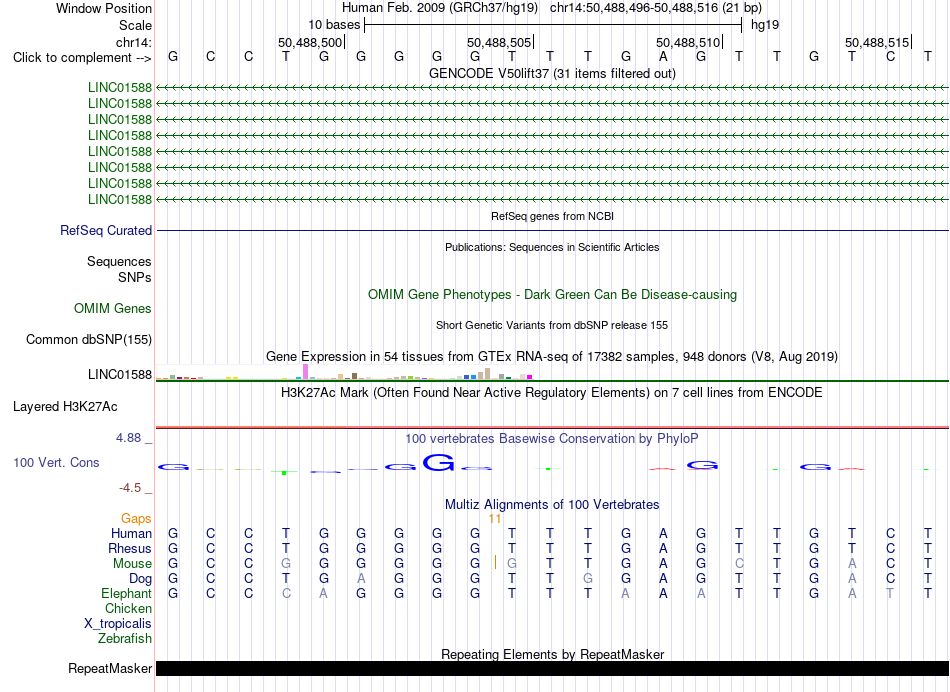
Task: Open the 'Short Genetic Variants from dbSNP release 155' title
Action: pyautogui.click(x=552, y=325)
